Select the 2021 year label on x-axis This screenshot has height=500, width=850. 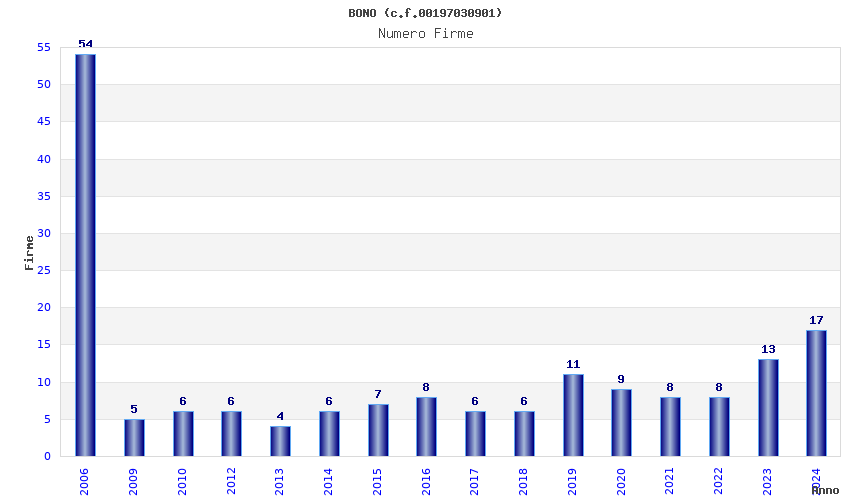[x=669, y=482]
